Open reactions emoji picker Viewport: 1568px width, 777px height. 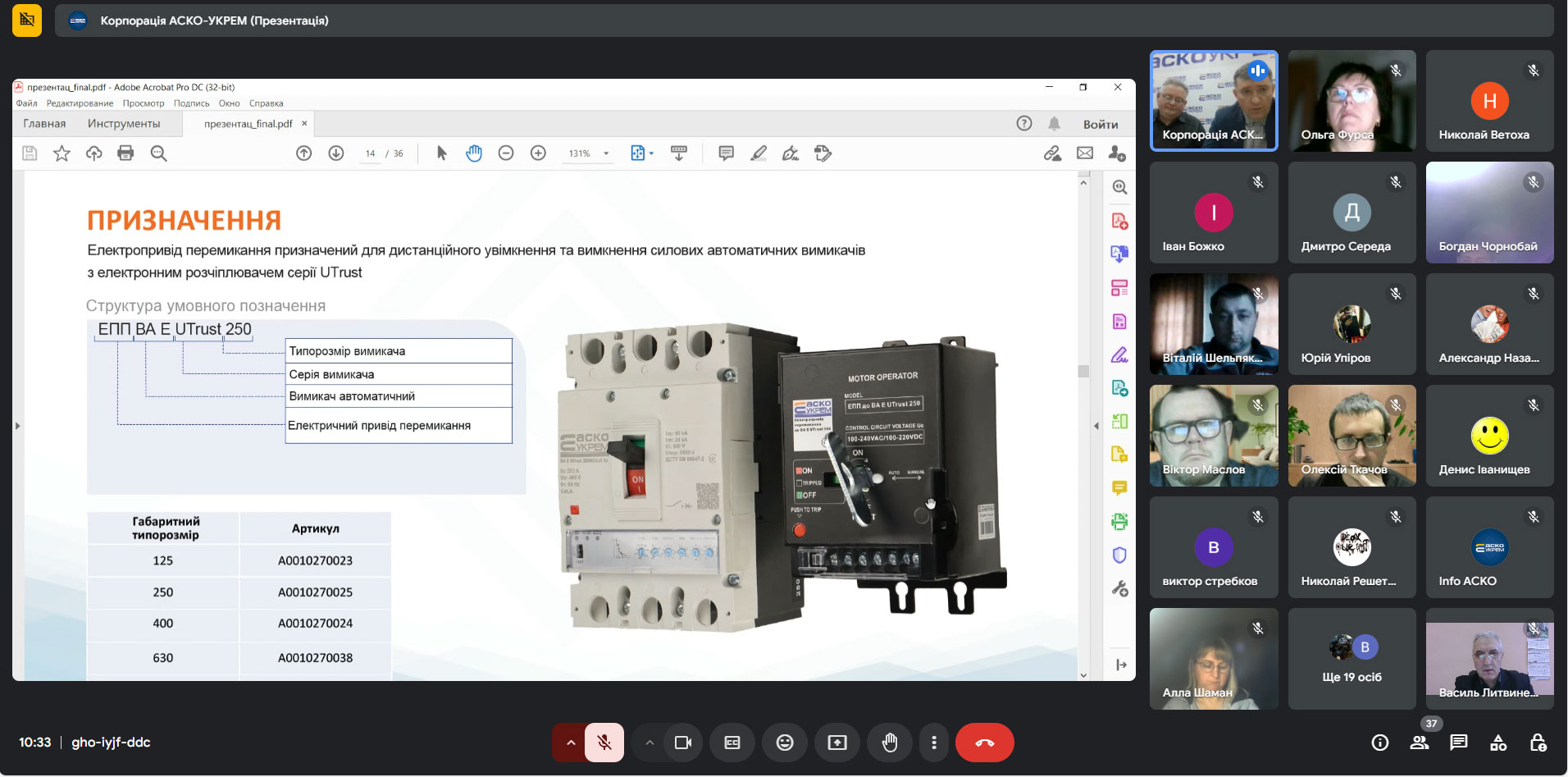click(785, 743)
